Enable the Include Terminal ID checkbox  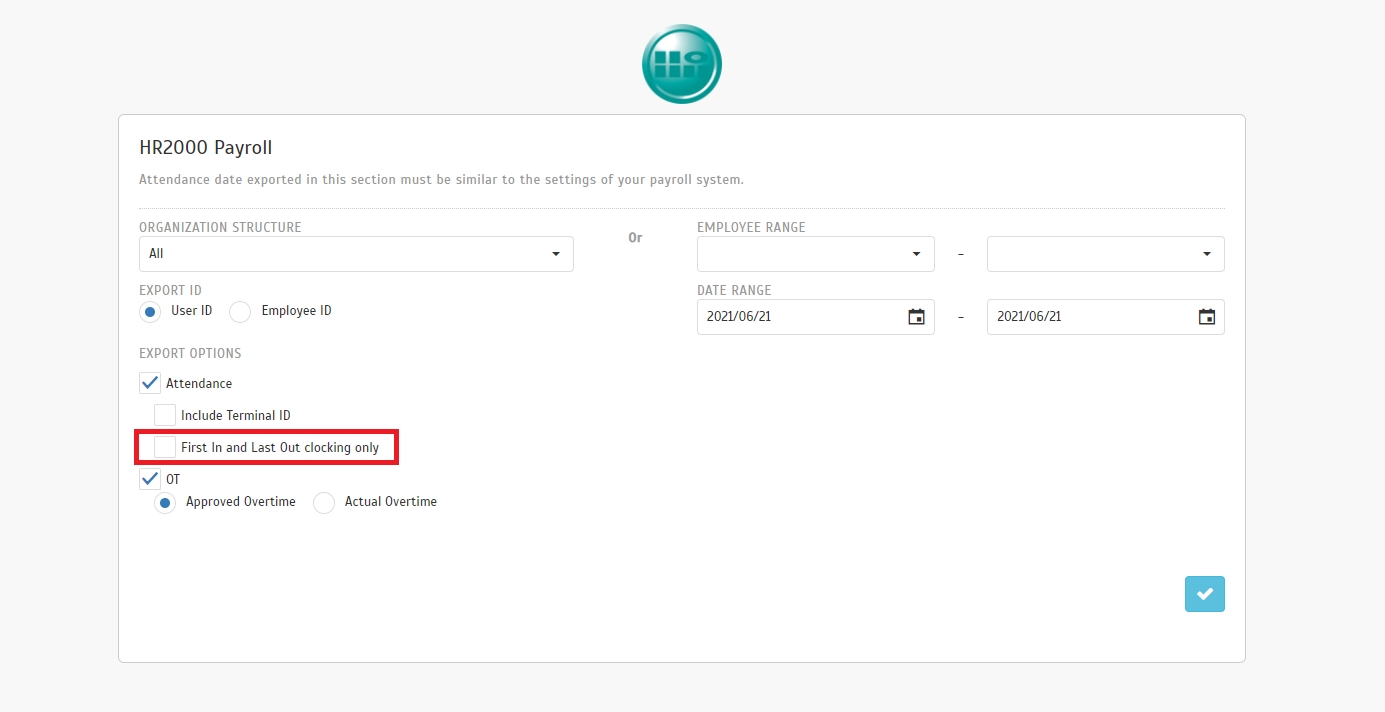pyautogui.click(x=165, y=415)
